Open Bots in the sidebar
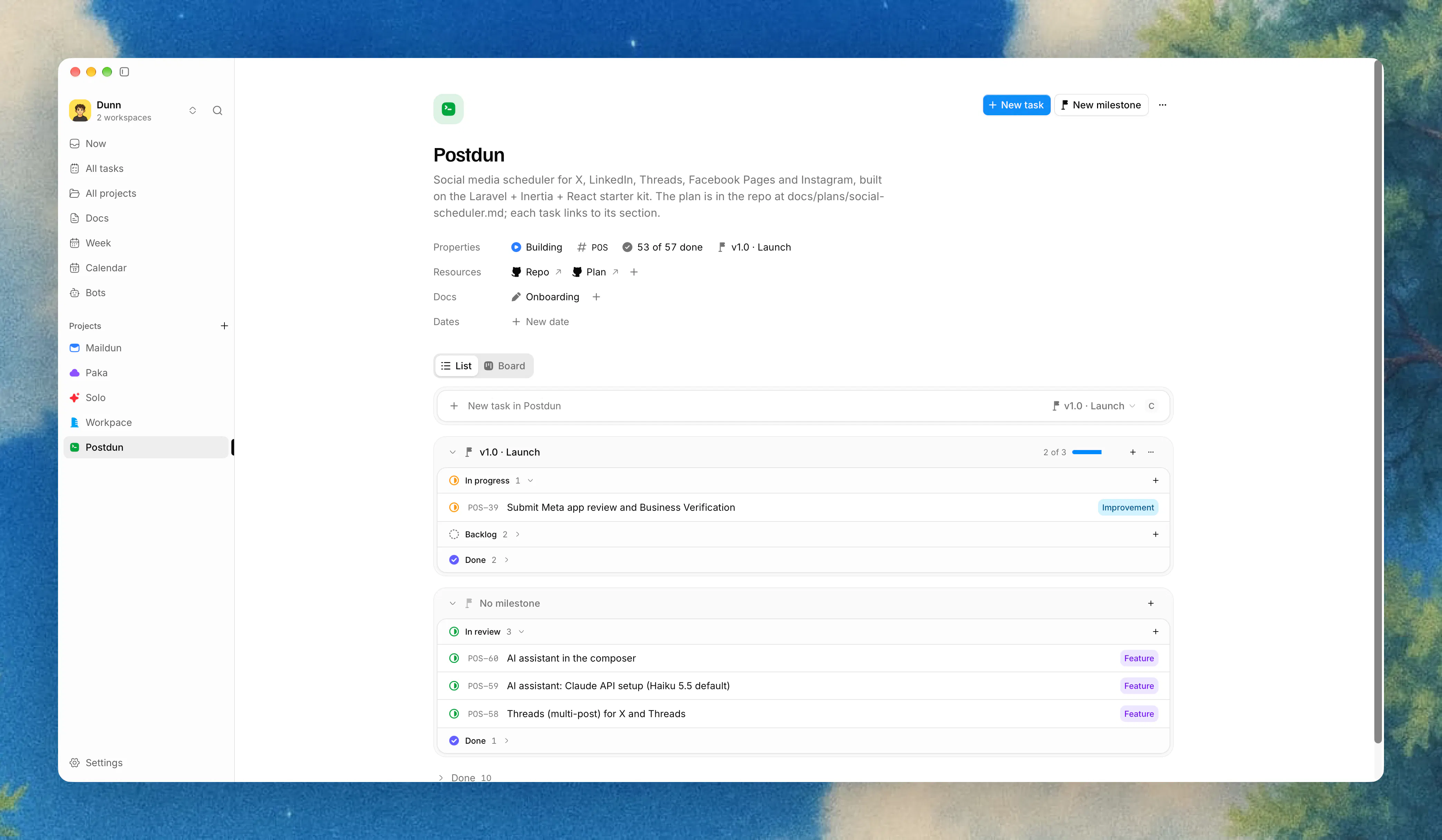Viewport: 1442px width, 840px height. coord(146,293)
